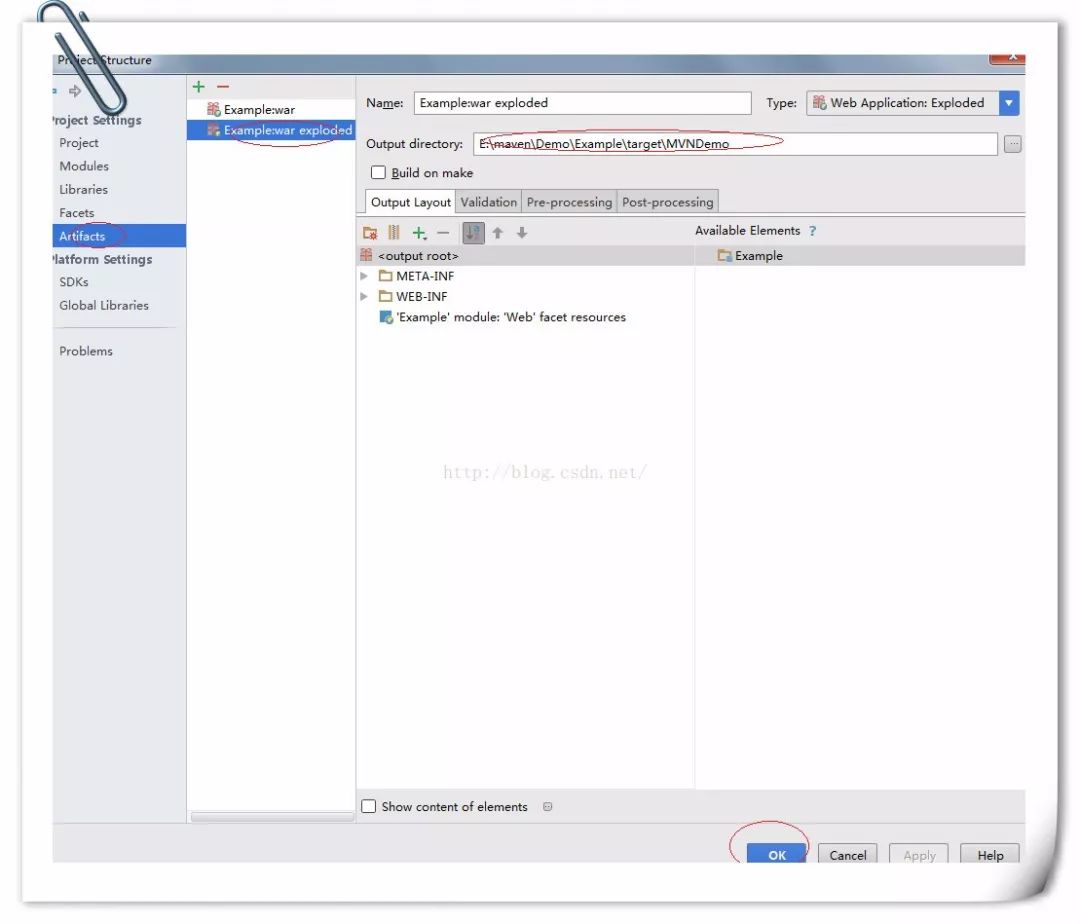Expand the META-INF folder node
Image resolution: width=1080 pixels, height=924 pixels.
[x=364, y=276]
